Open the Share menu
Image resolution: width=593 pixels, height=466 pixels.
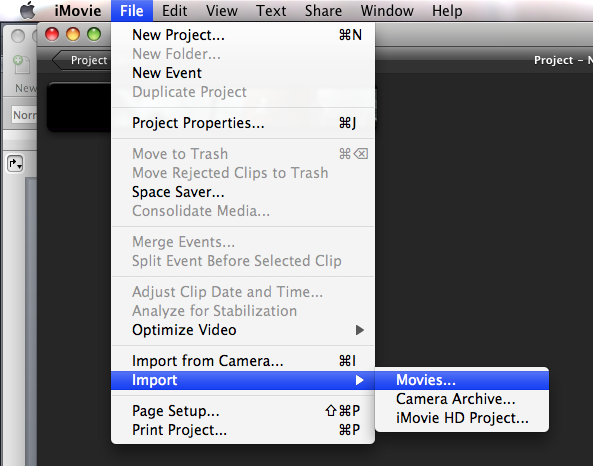(x=323, y=11)
